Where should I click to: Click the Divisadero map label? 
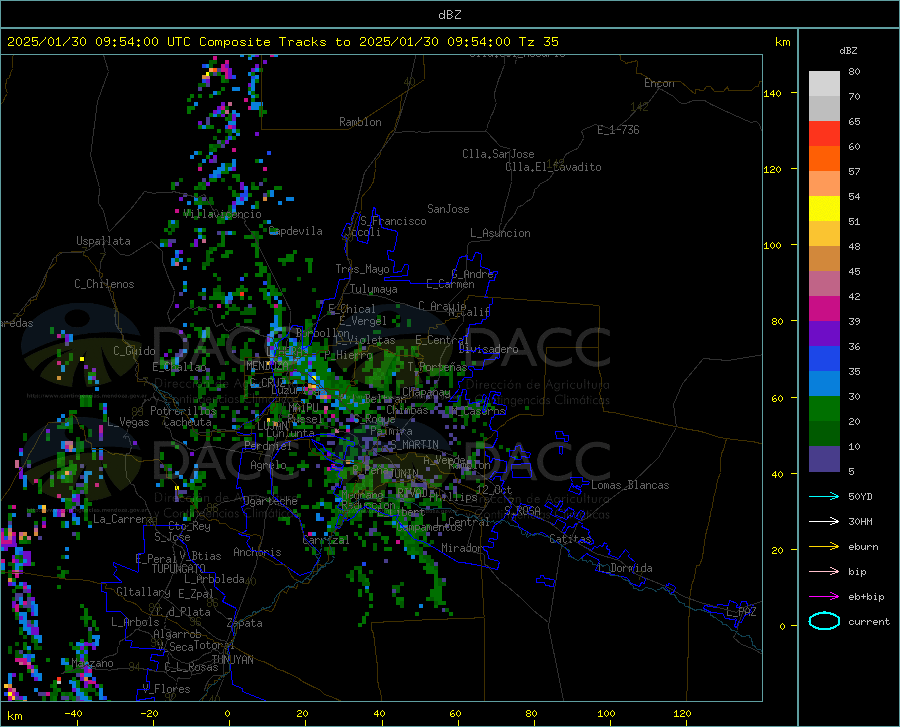click(x=488, y=349)
